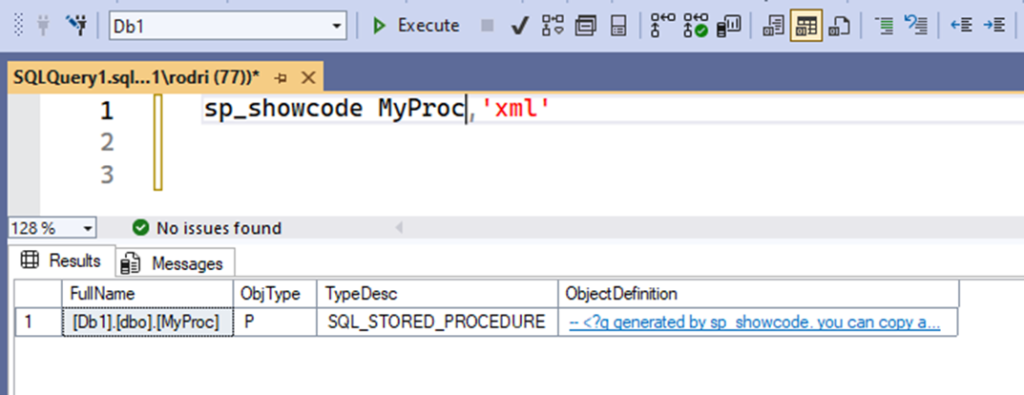Click line number 3 in the editor

tap(106, 174)
